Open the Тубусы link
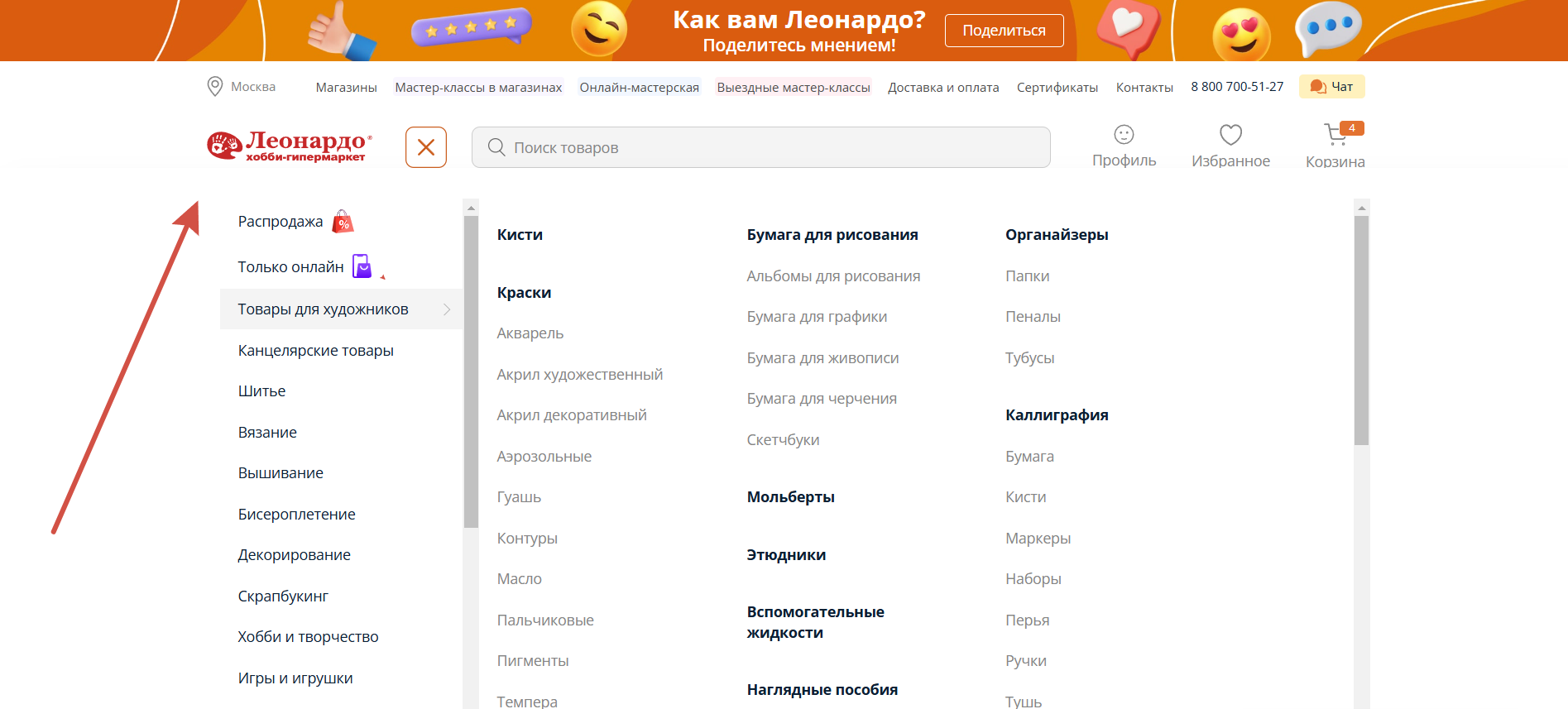1568x709 pixels. [x=1029, y=358]
